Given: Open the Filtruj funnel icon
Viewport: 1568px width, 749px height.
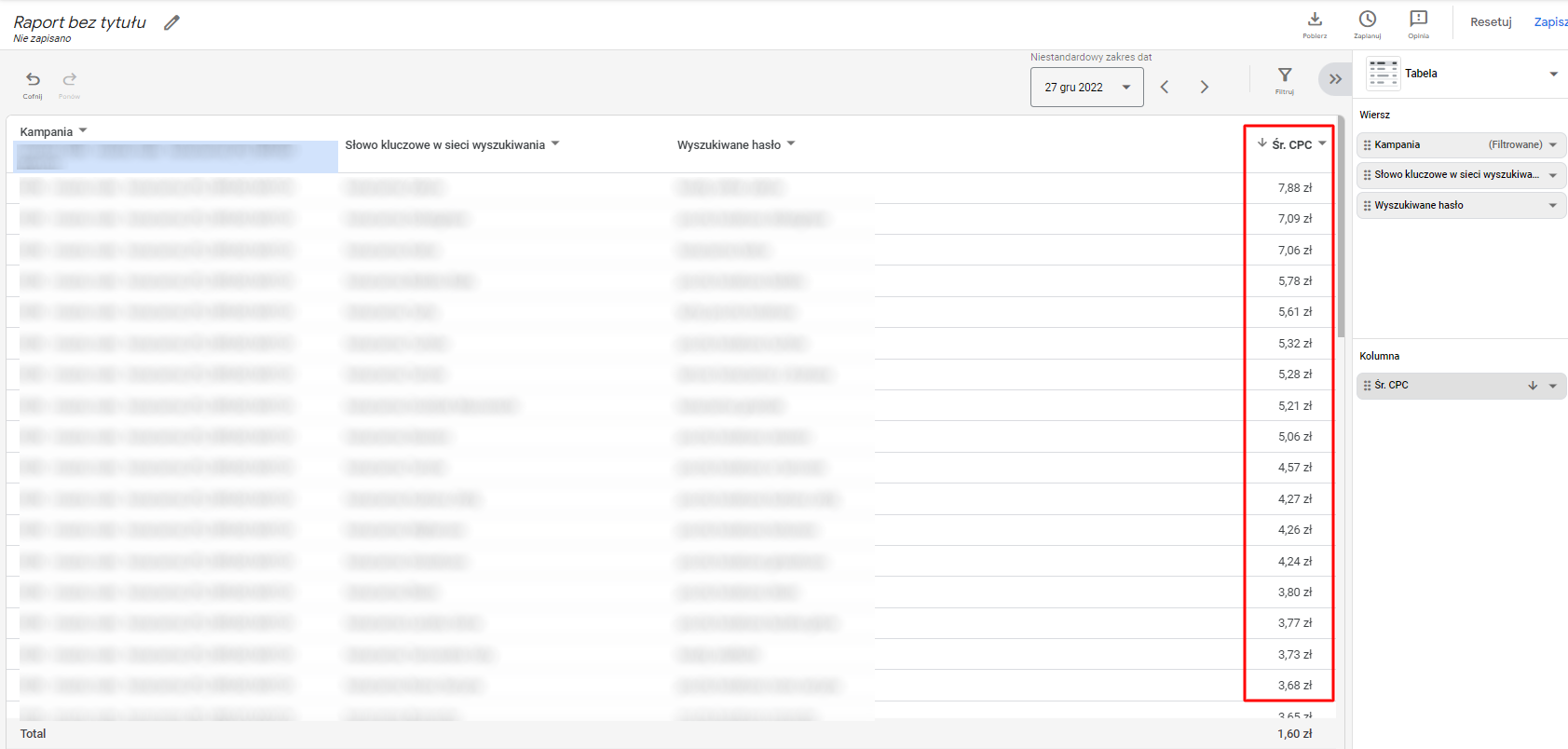Looking at the screenshot, I should click(x=1285, y=75).
